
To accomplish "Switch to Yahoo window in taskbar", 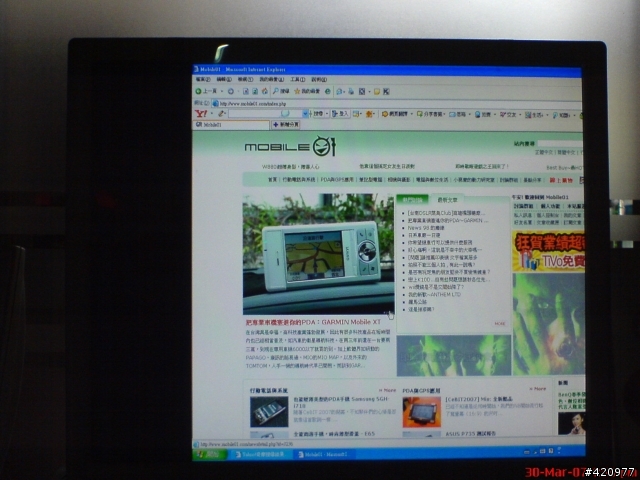I will (x=260, y=454).
